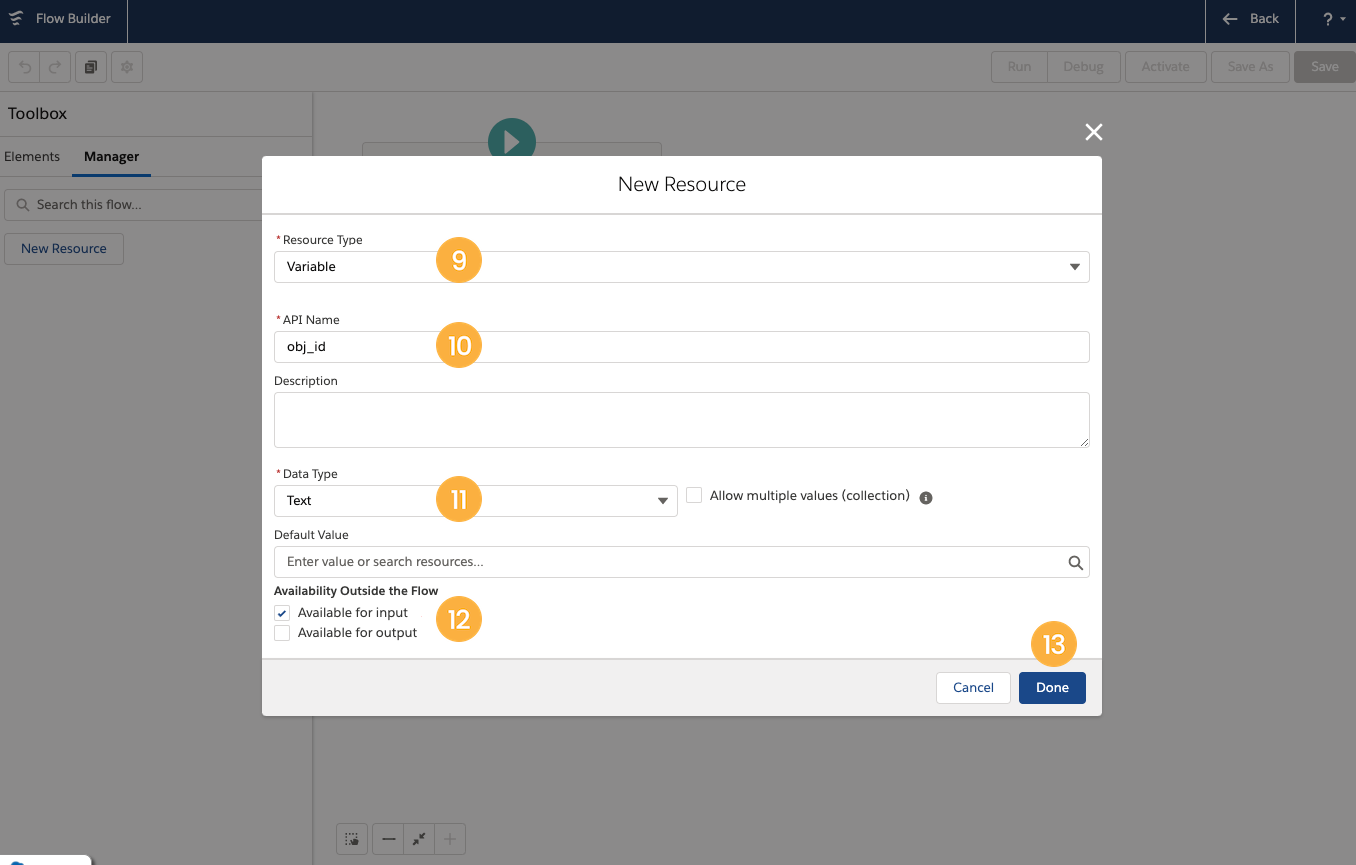Enable Allow multiple values (collection)
Screen dimensions: 1356x865
click(x=694, y=494)
